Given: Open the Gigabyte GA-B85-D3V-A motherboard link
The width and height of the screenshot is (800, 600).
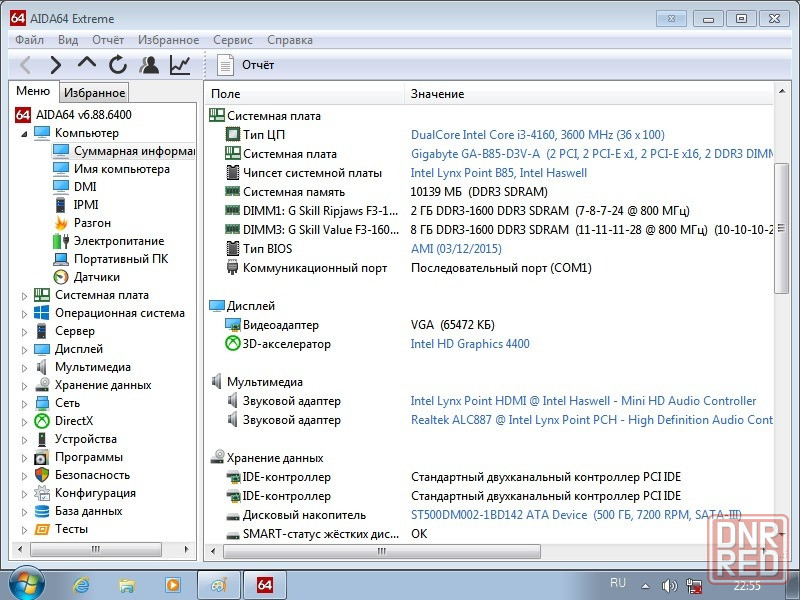Looking at the screenshot, I should point(592,154).
